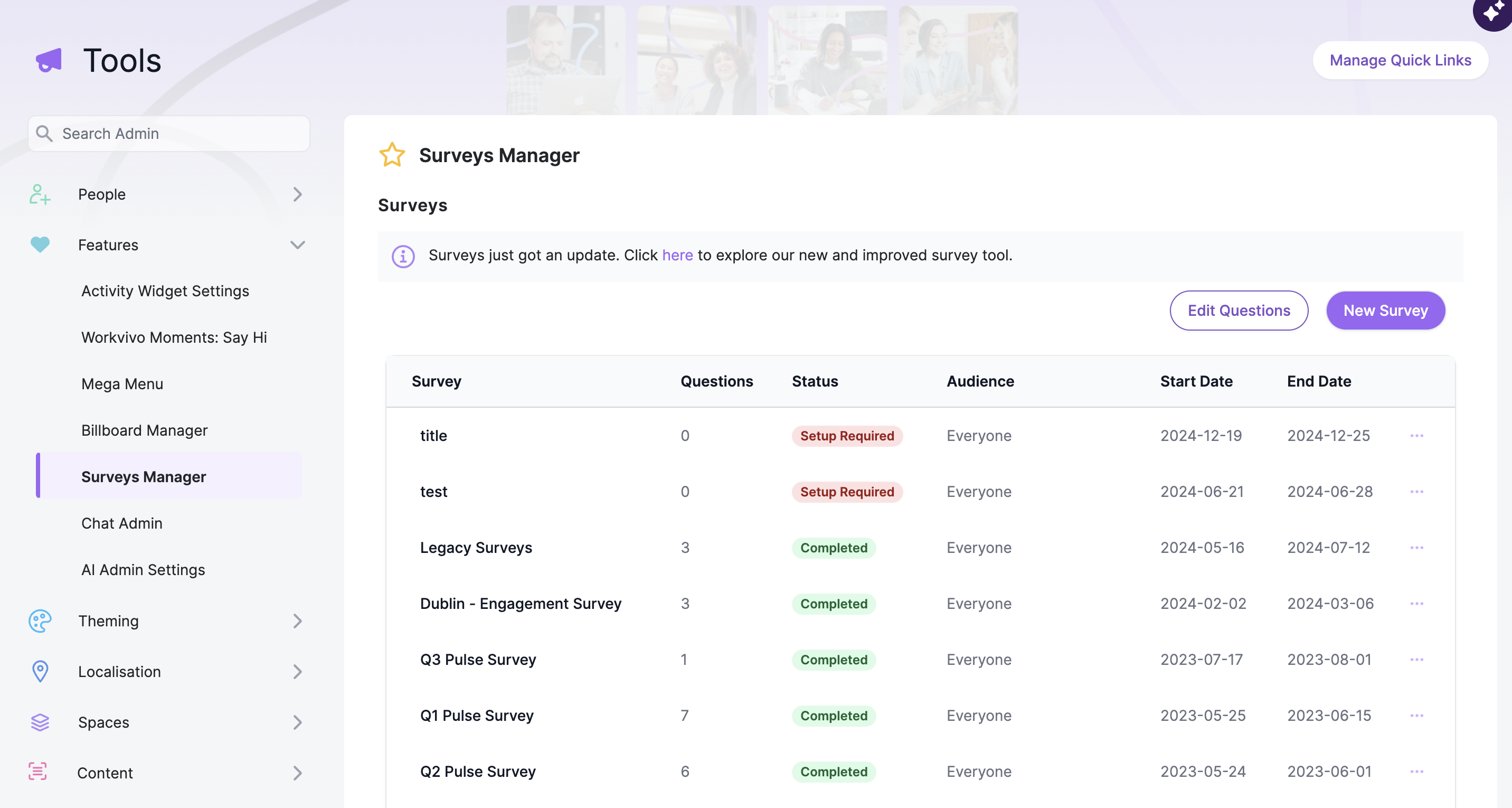The width and height of the screenshot is (1512, 808).
Task: Focus the Search Admin field
Action: click(x=169, y=134)
